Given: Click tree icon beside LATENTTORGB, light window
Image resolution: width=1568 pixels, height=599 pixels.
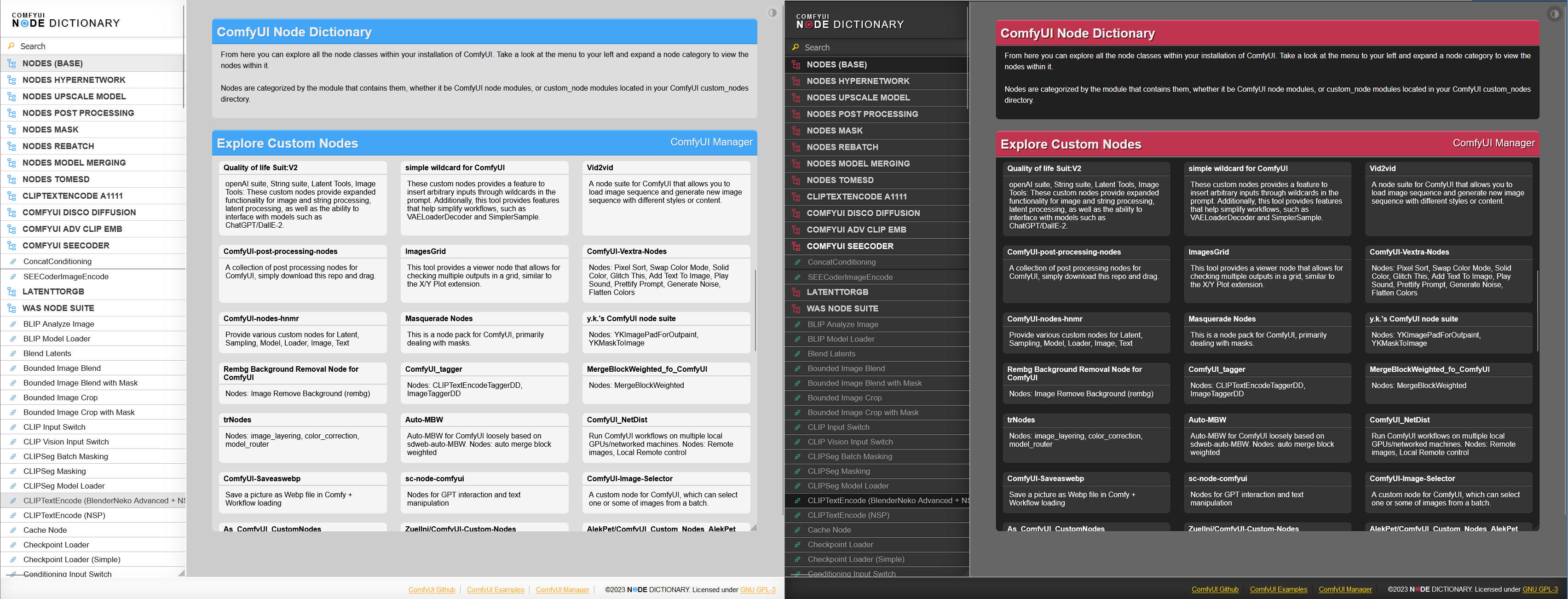Looking at the screenshot, I should pyautogui.click(x=12, y=292).
